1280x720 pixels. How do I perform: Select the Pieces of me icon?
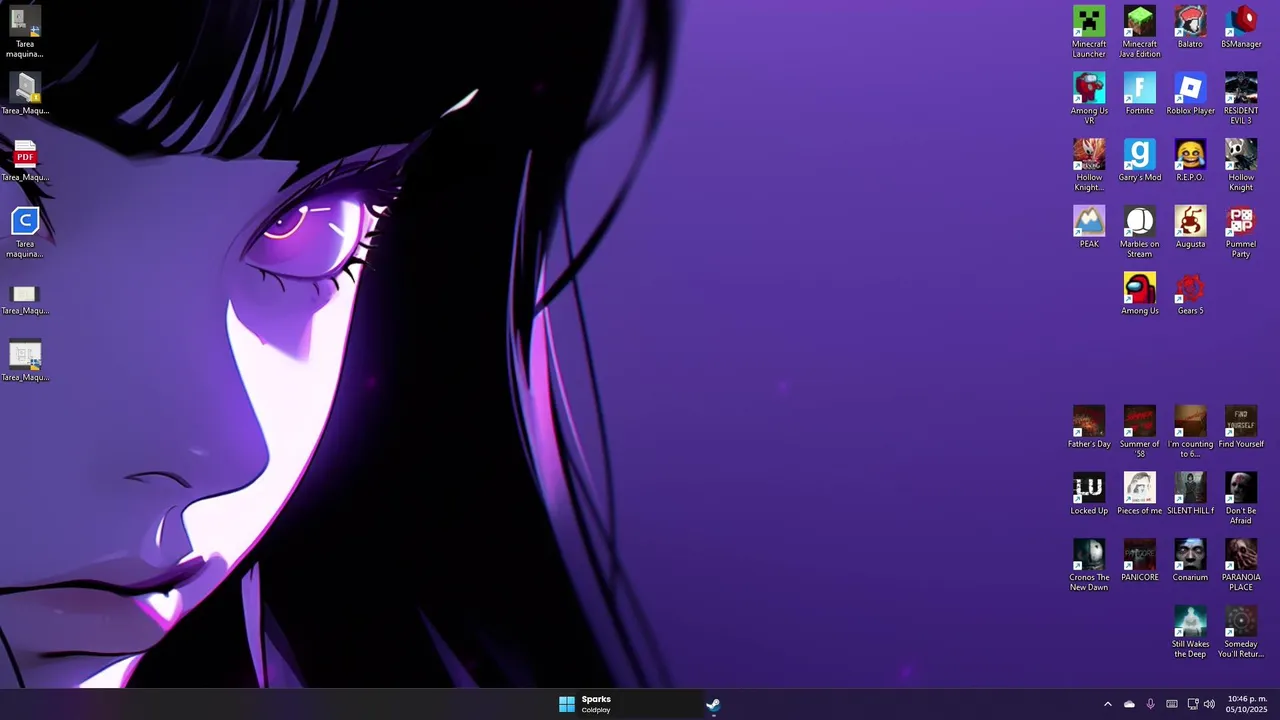tap(1140, 494)
